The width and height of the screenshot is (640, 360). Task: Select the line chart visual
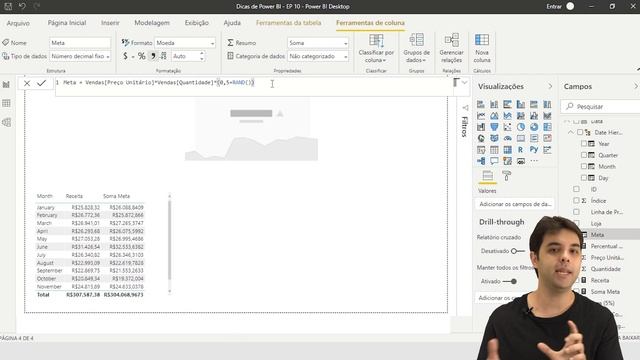coord(481,116)
